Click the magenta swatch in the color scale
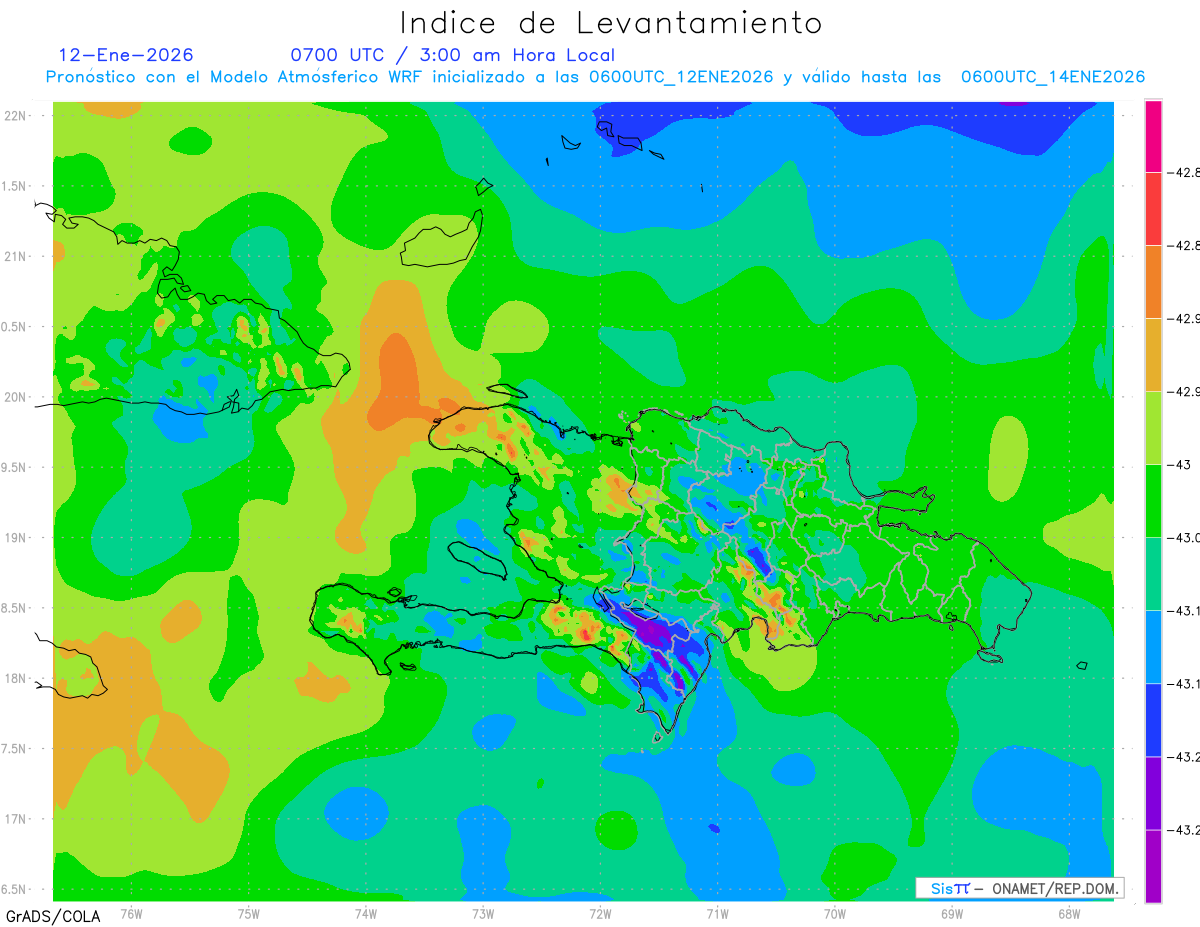The width and height of the screenshot is (1200, 927). [1153, 136]
